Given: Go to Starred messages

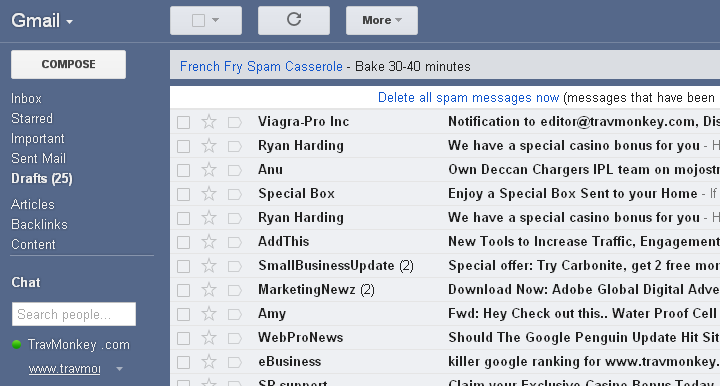Looking at the screenshot, I should pyautogui.click(x=32, y=118).
